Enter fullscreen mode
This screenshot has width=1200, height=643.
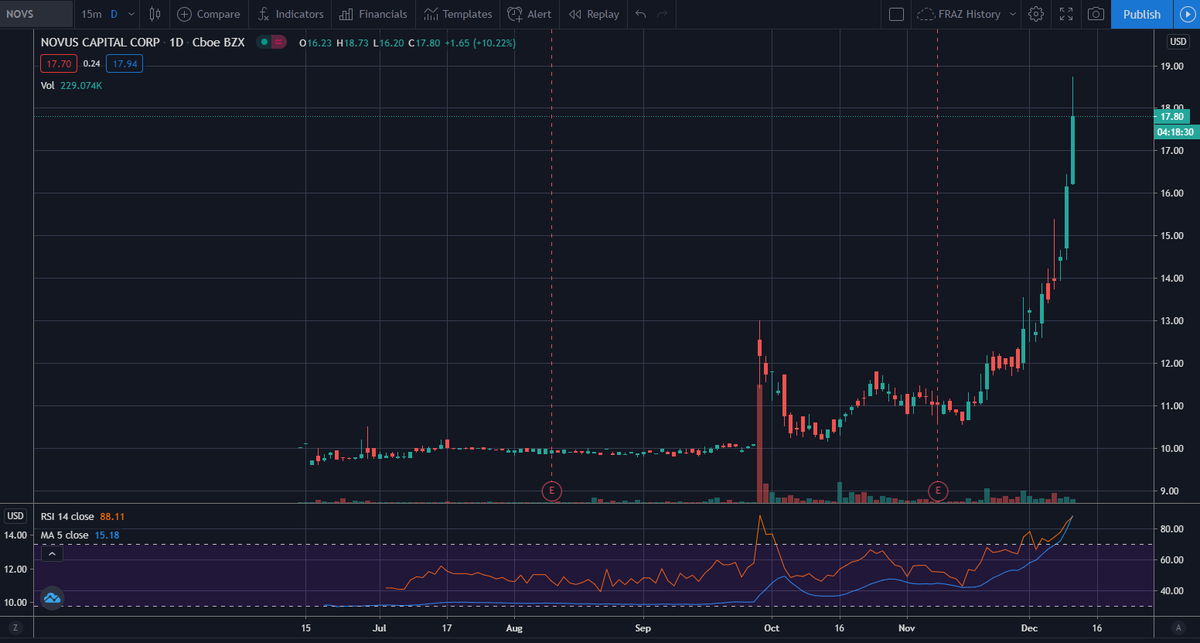pyautogui.click(x=1066, y=14)
